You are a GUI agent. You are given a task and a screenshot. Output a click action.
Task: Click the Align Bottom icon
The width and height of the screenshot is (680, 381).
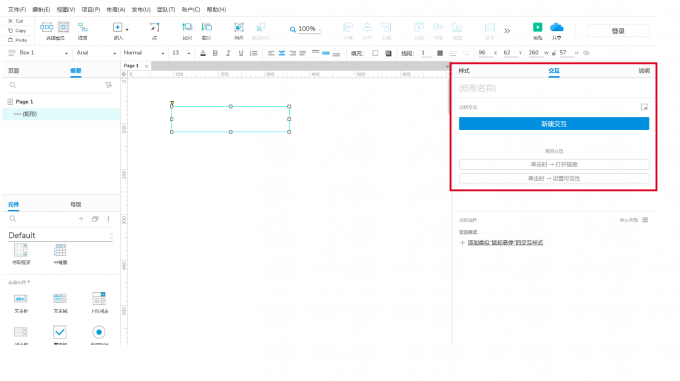pos(457,27)
